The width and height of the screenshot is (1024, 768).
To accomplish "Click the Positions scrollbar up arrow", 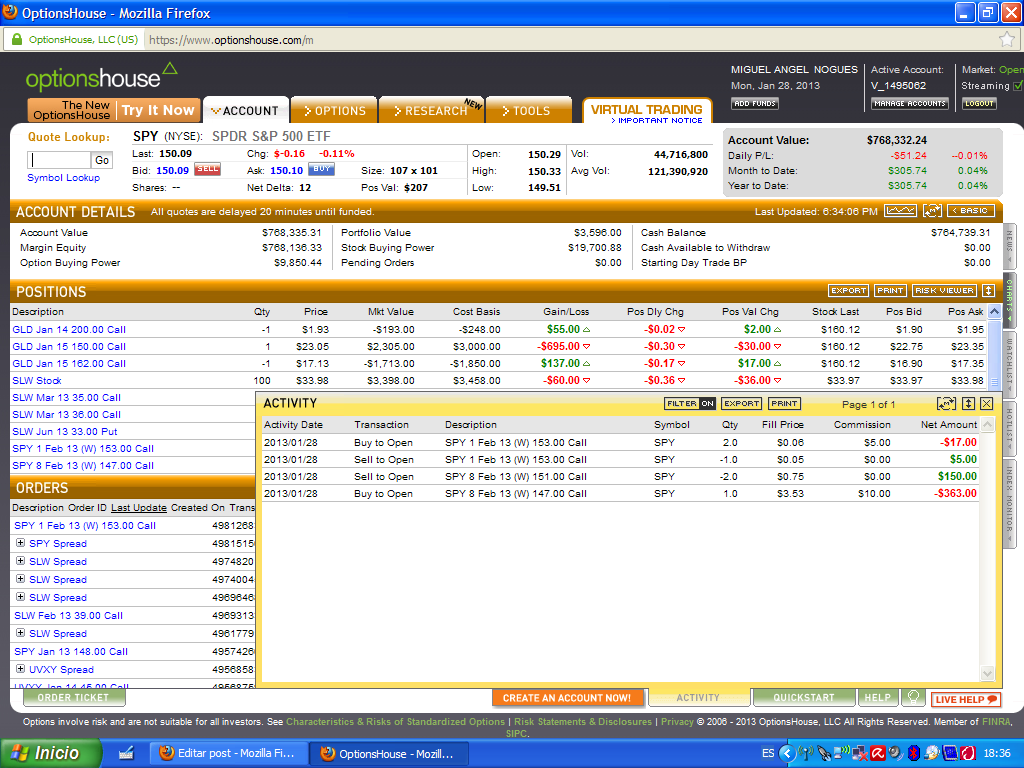I will pyautogui.click(x=994, y=312).
